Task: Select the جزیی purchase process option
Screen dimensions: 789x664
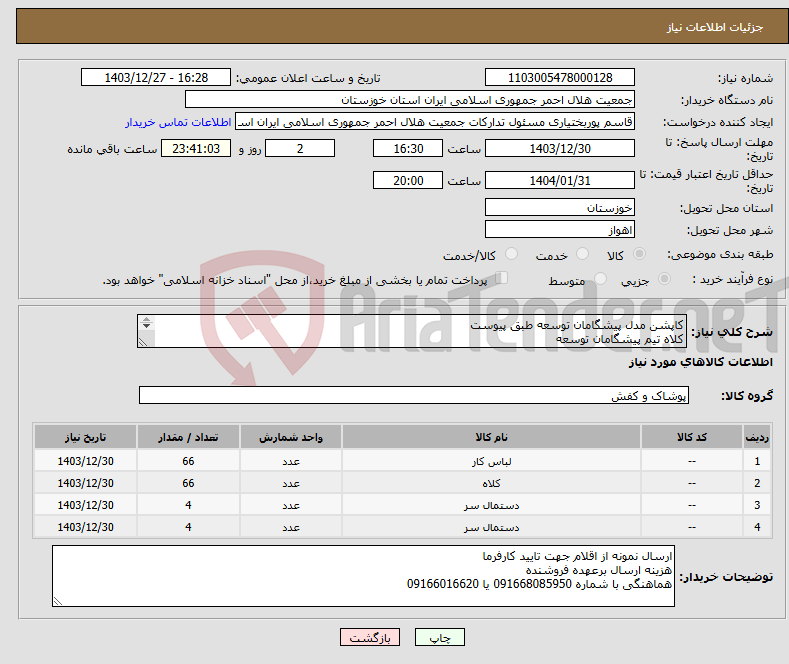Action: click(x=668, y=281)
